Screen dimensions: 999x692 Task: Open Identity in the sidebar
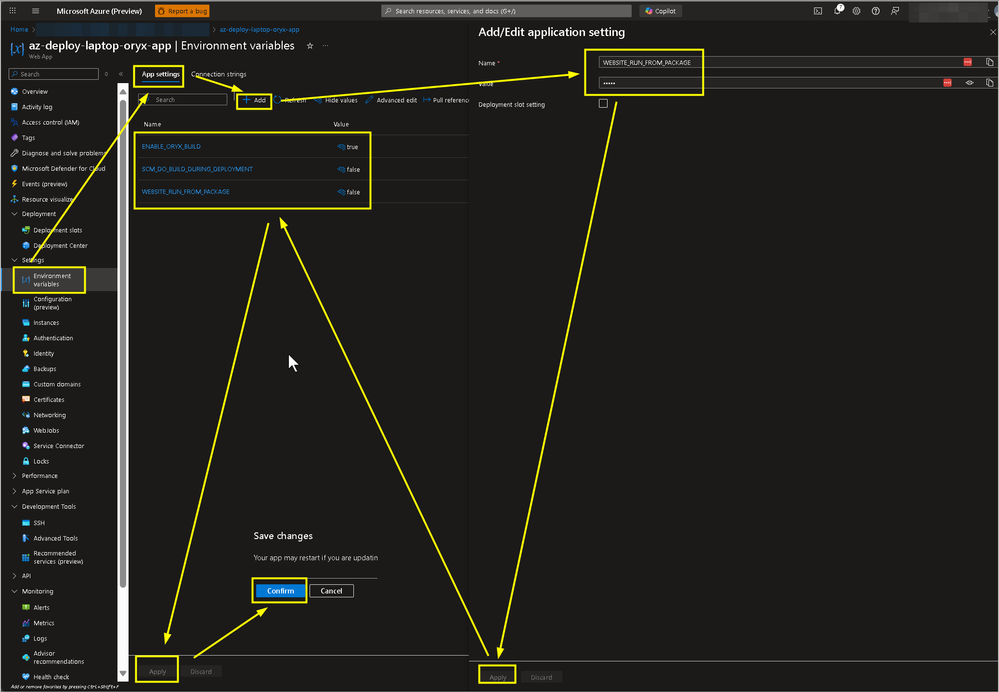coord(43,354)
